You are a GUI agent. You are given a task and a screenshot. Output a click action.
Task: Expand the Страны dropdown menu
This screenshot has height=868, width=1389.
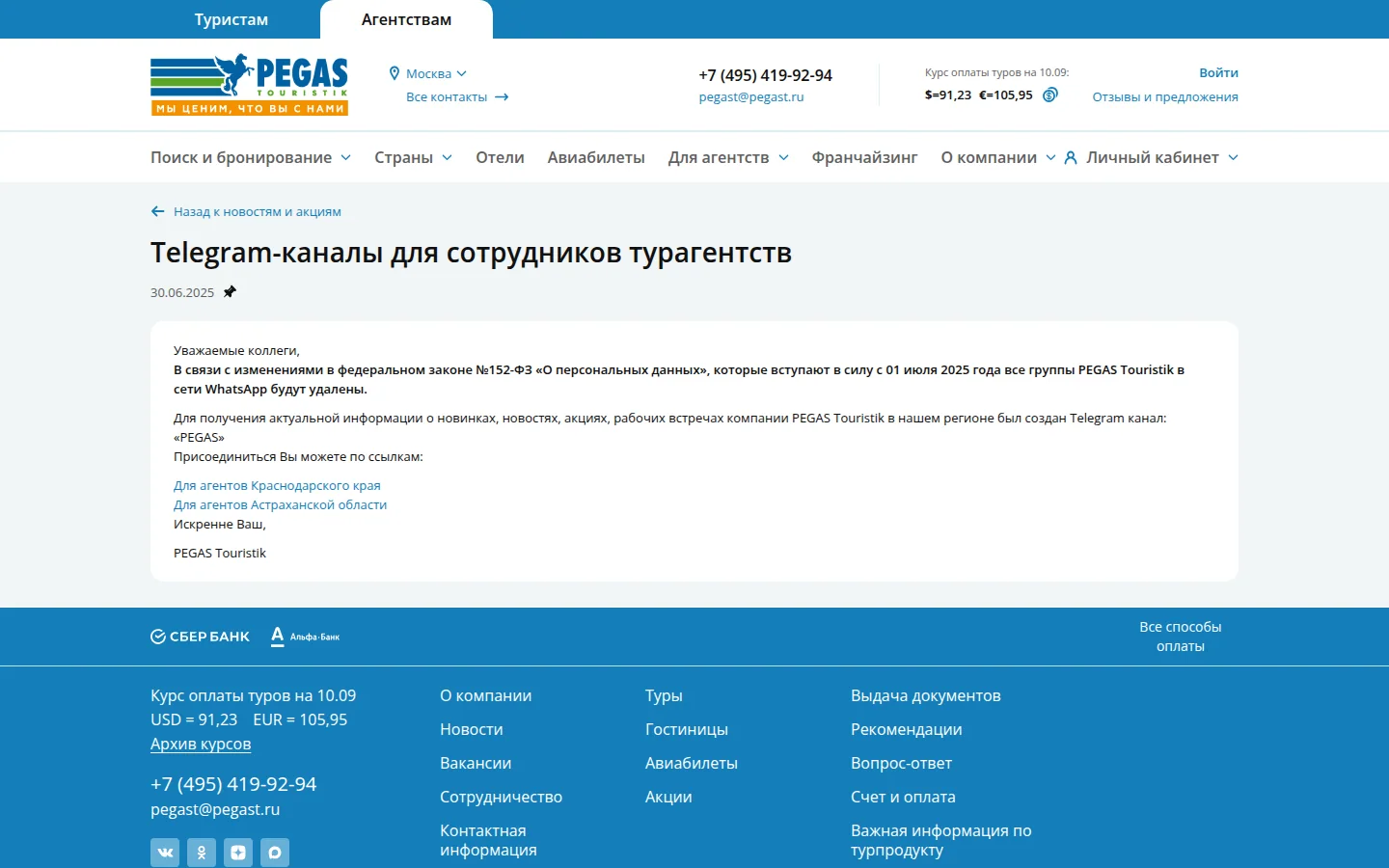pyautogui.click(x=413, y=157)
